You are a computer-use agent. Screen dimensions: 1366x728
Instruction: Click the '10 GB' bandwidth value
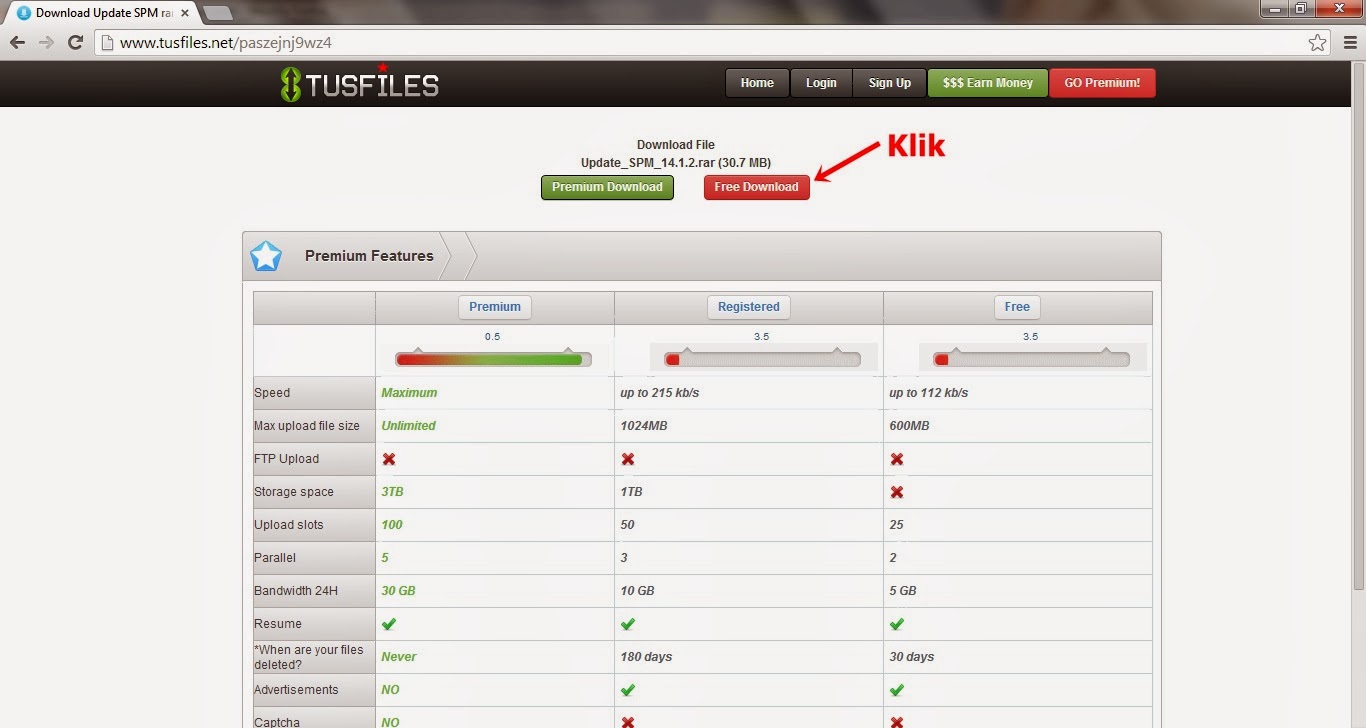click(x=637, y=591)
